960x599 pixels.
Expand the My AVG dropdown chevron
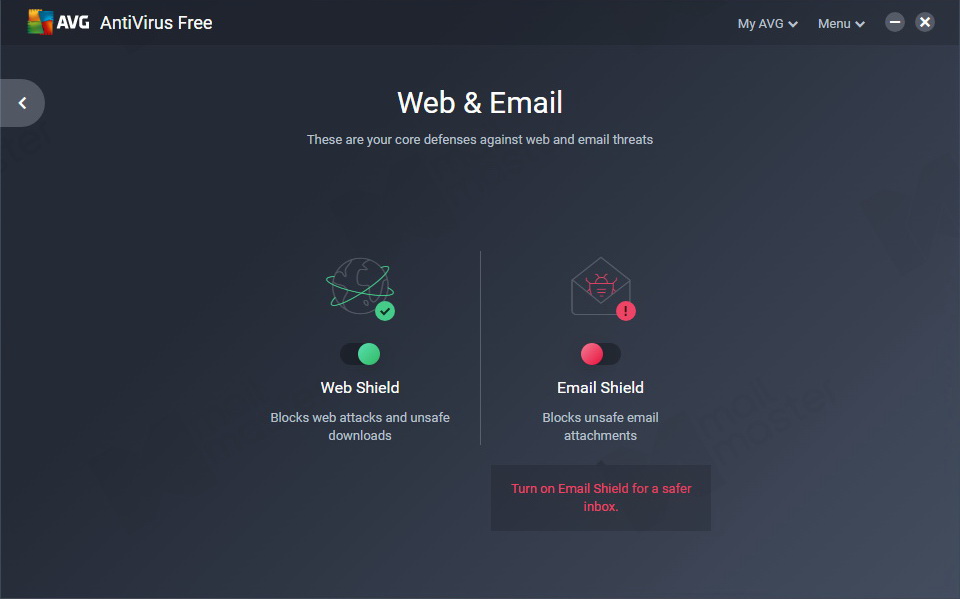793,24
